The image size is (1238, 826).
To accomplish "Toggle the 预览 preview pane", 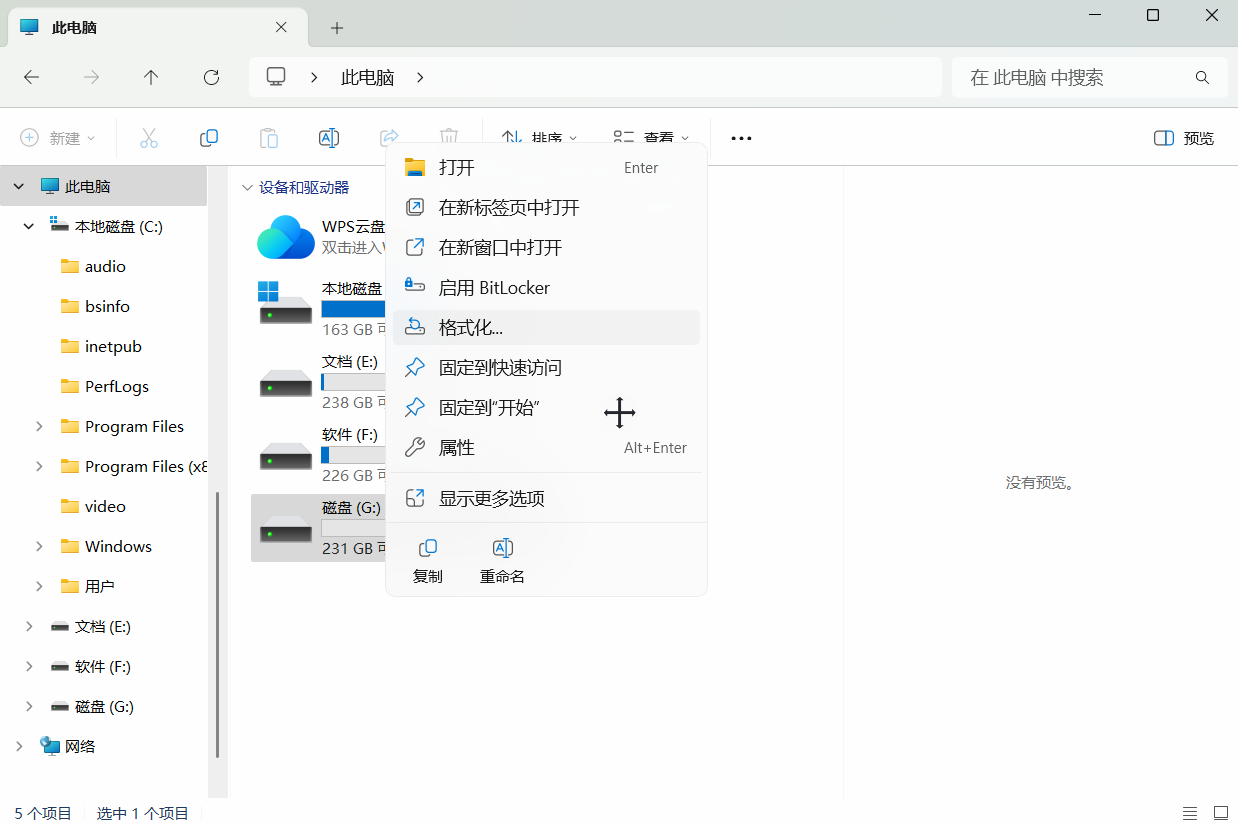I will click(1184, 138).
